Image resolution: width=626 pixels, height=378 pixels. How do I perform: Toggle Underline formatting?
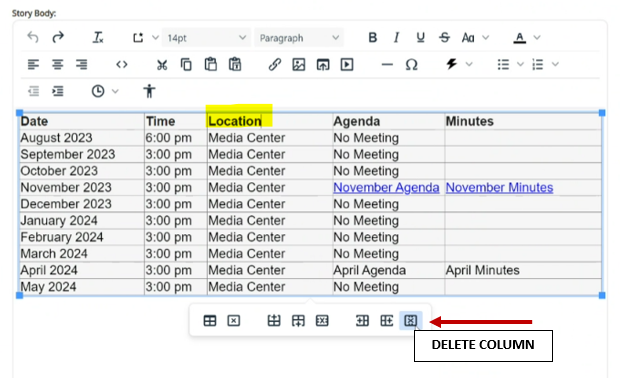420,38
